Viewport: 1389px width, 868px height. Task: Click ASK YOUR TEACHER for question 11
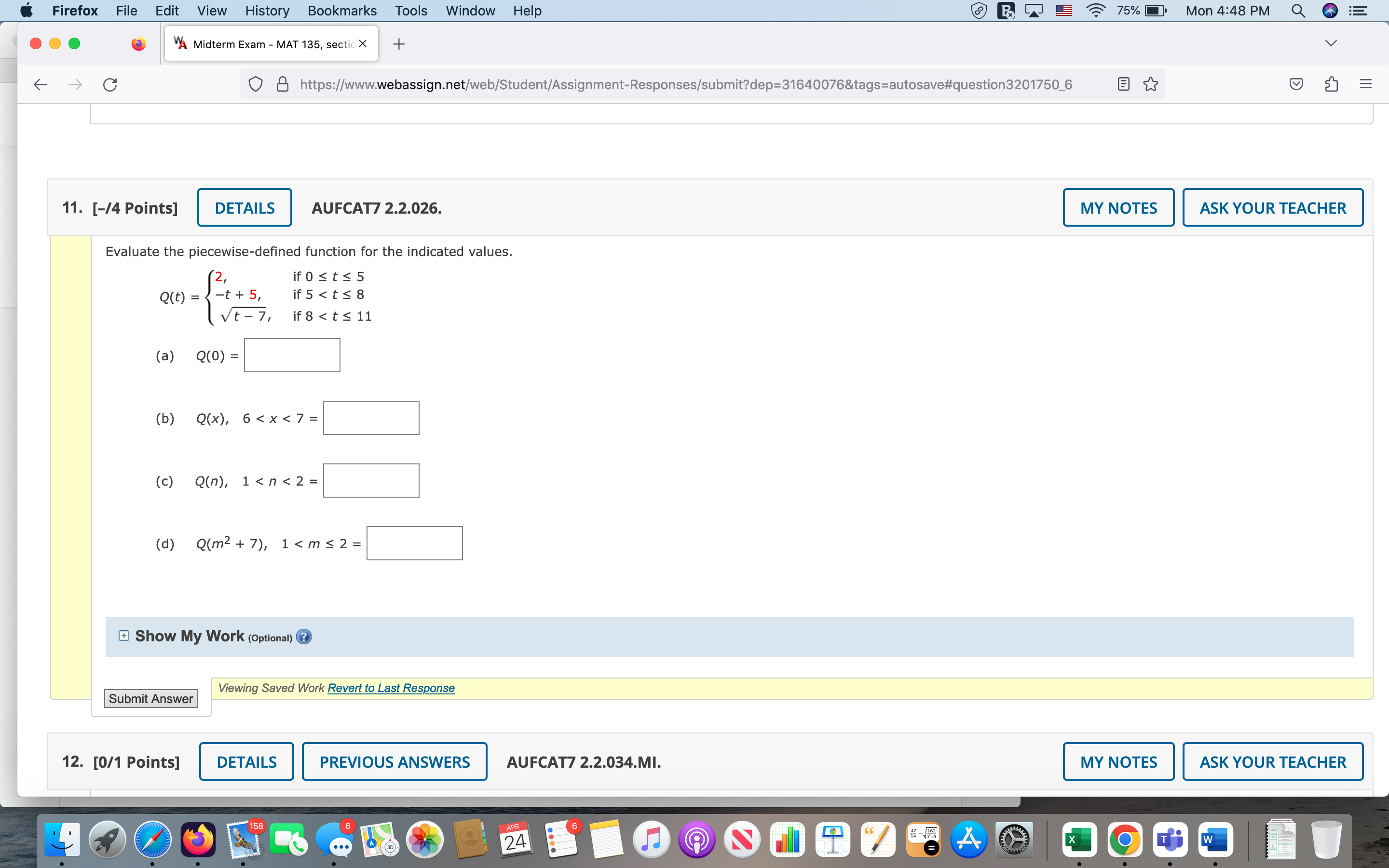point(1272,208)
